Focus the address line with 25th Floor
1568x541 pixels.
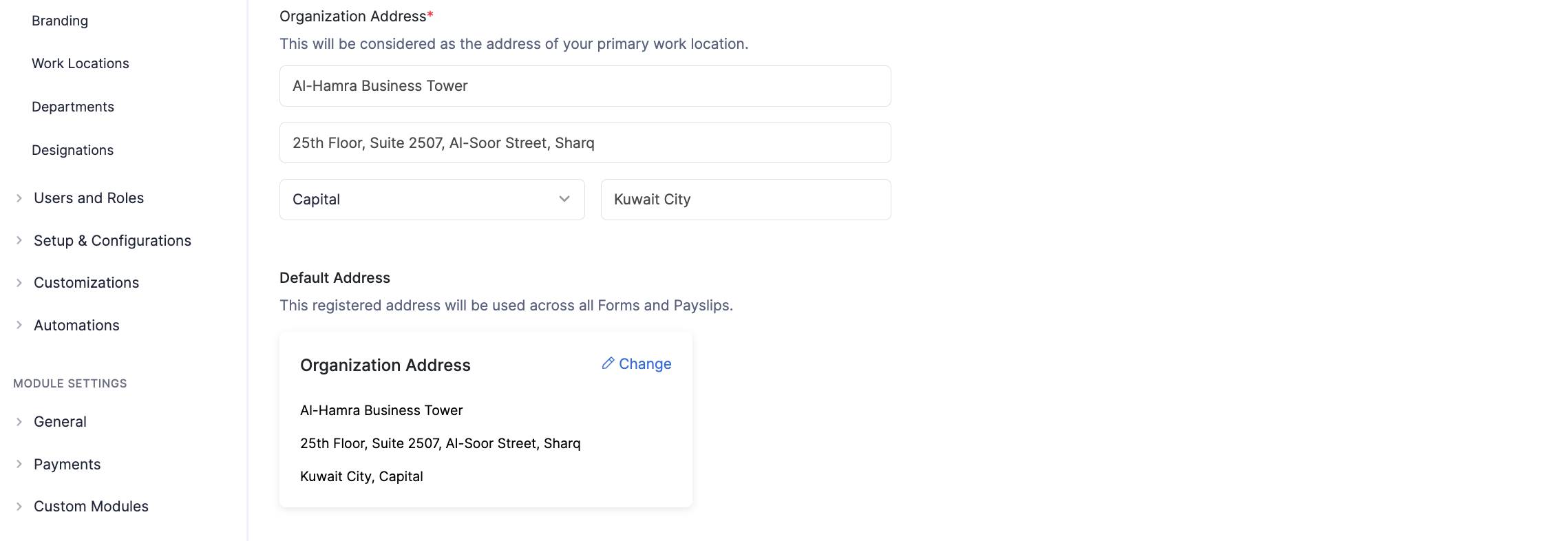pyautogui.click(x=585, y=142)
